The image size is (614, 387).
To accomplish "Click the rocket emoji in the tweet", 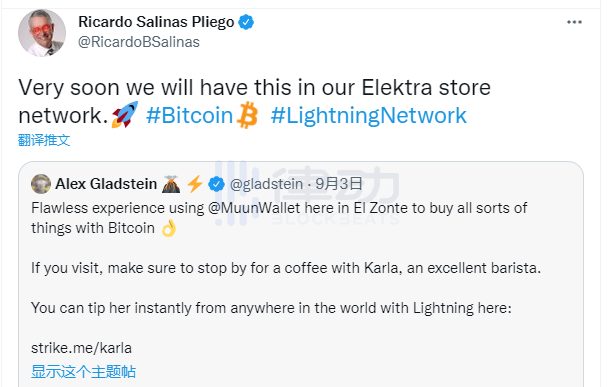I will pos(125,114).
